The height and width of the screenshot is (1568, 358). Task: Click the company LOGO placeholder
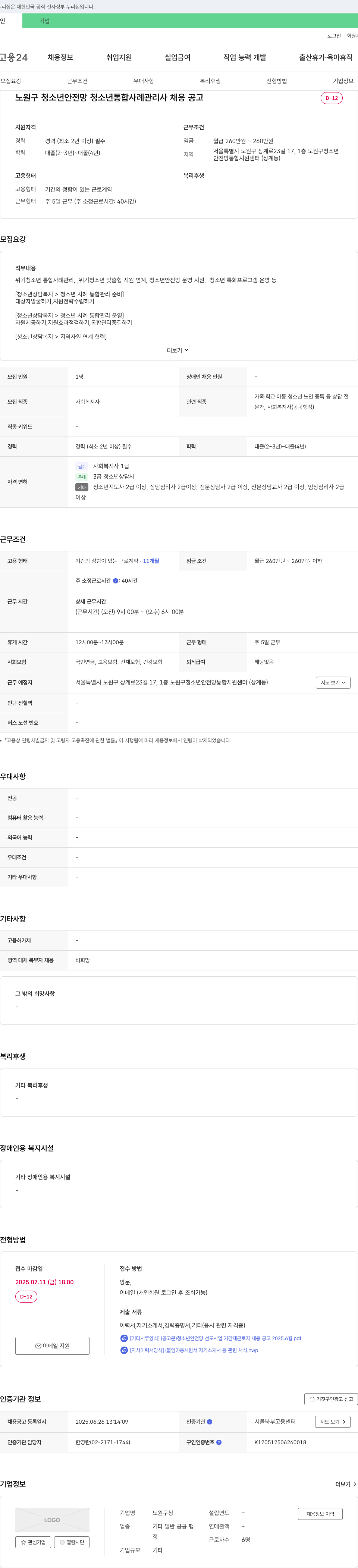click(52, 1519)
